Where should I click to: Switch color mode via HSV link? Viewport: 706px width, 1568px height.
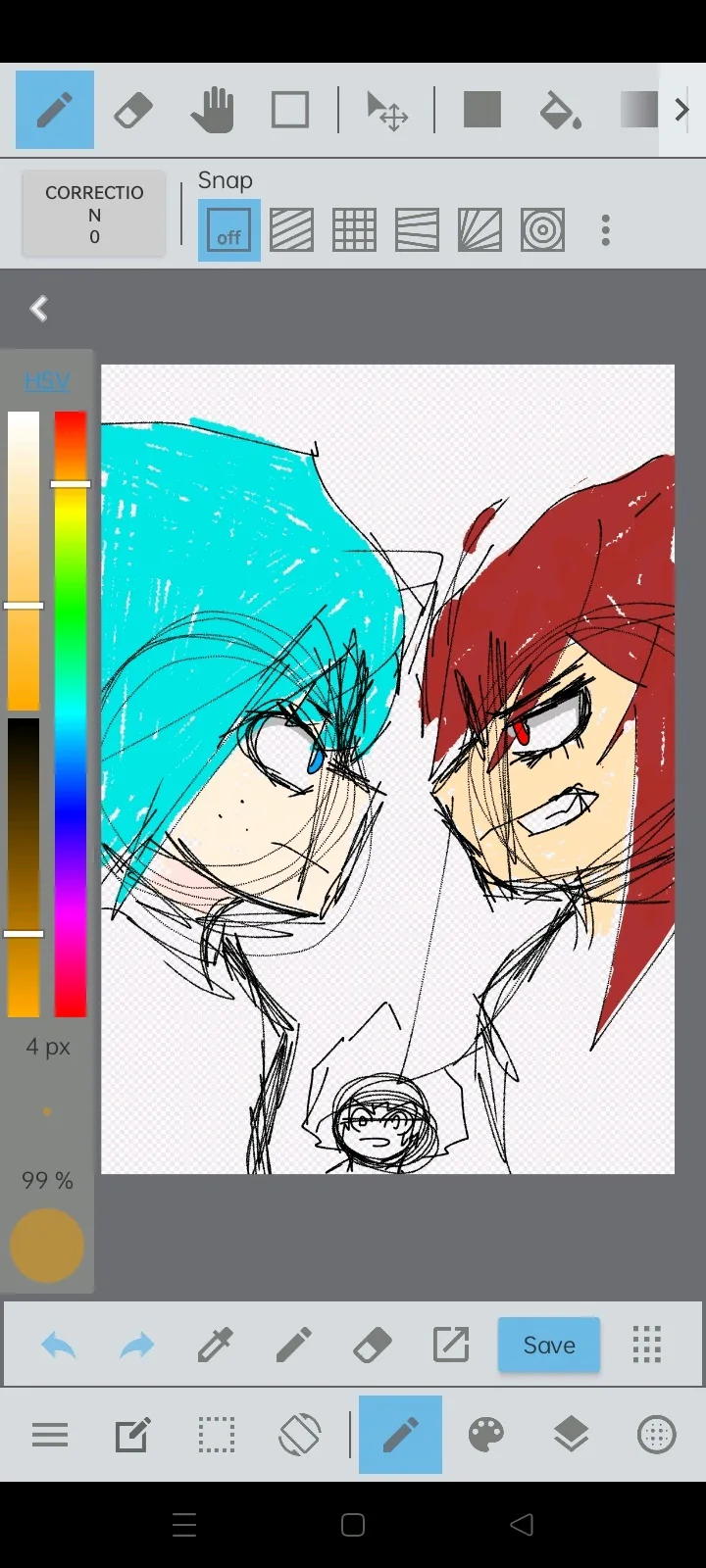pyautogui.click(x=47, y=380)
